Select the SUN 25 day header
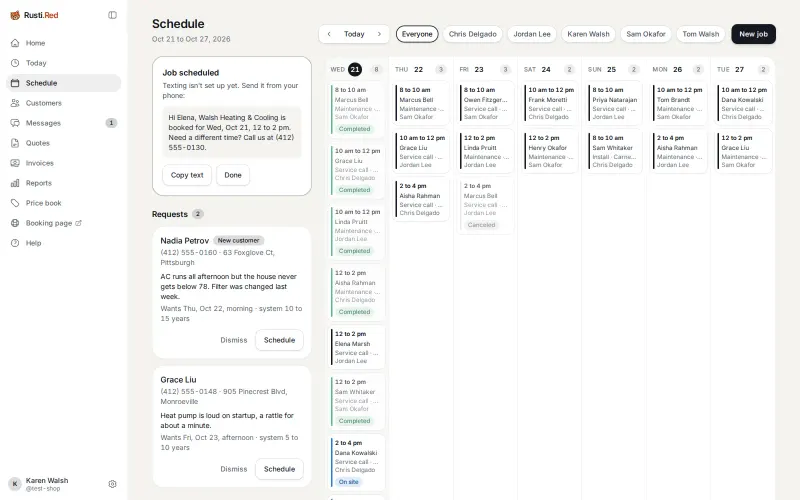Image resolution: width=800 pixels, height=500 pixels. [x=614, y=69]
